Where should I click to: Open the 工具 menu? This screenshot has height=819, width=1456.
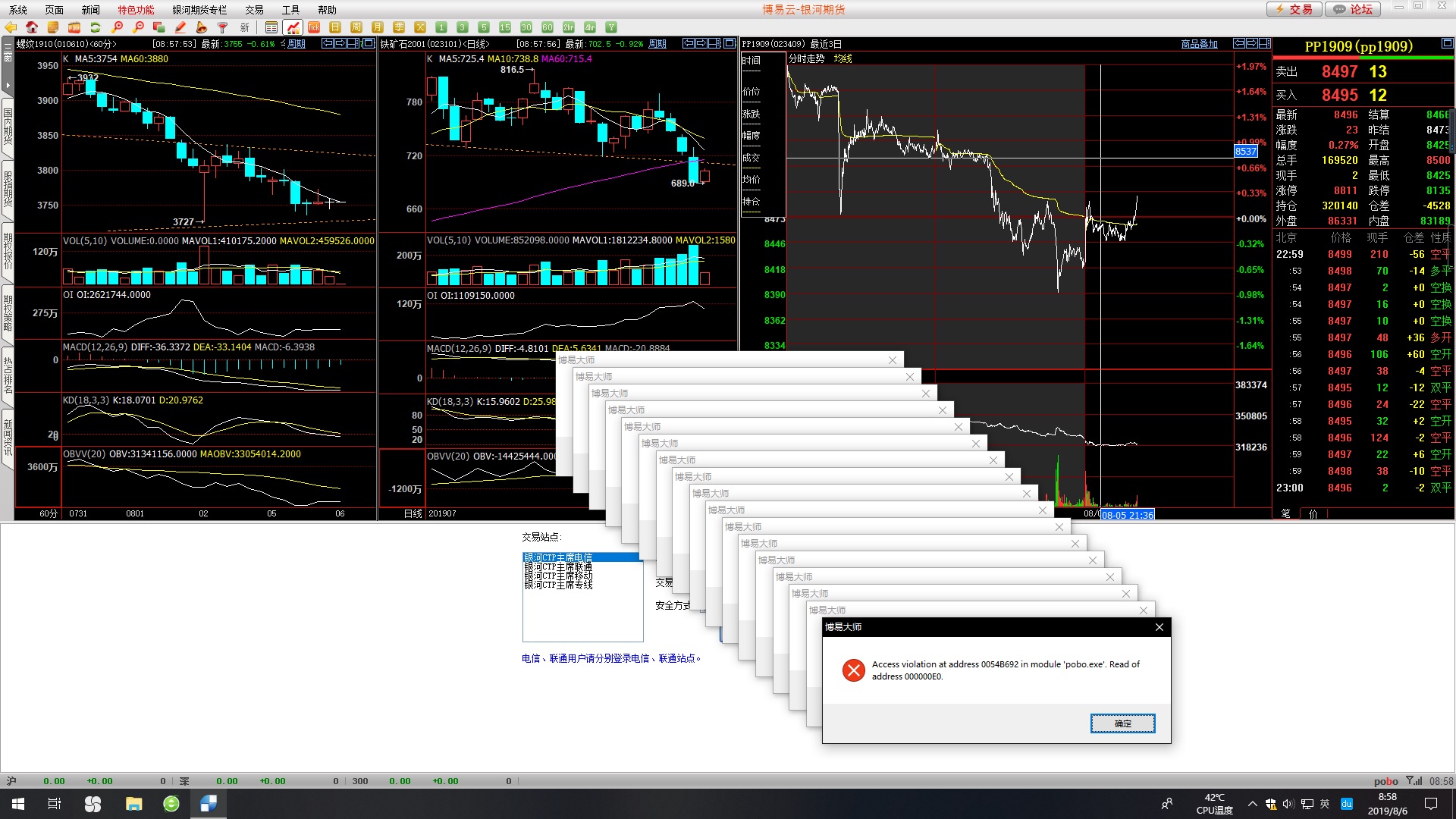pyautogui.click(x=290, y=10)
